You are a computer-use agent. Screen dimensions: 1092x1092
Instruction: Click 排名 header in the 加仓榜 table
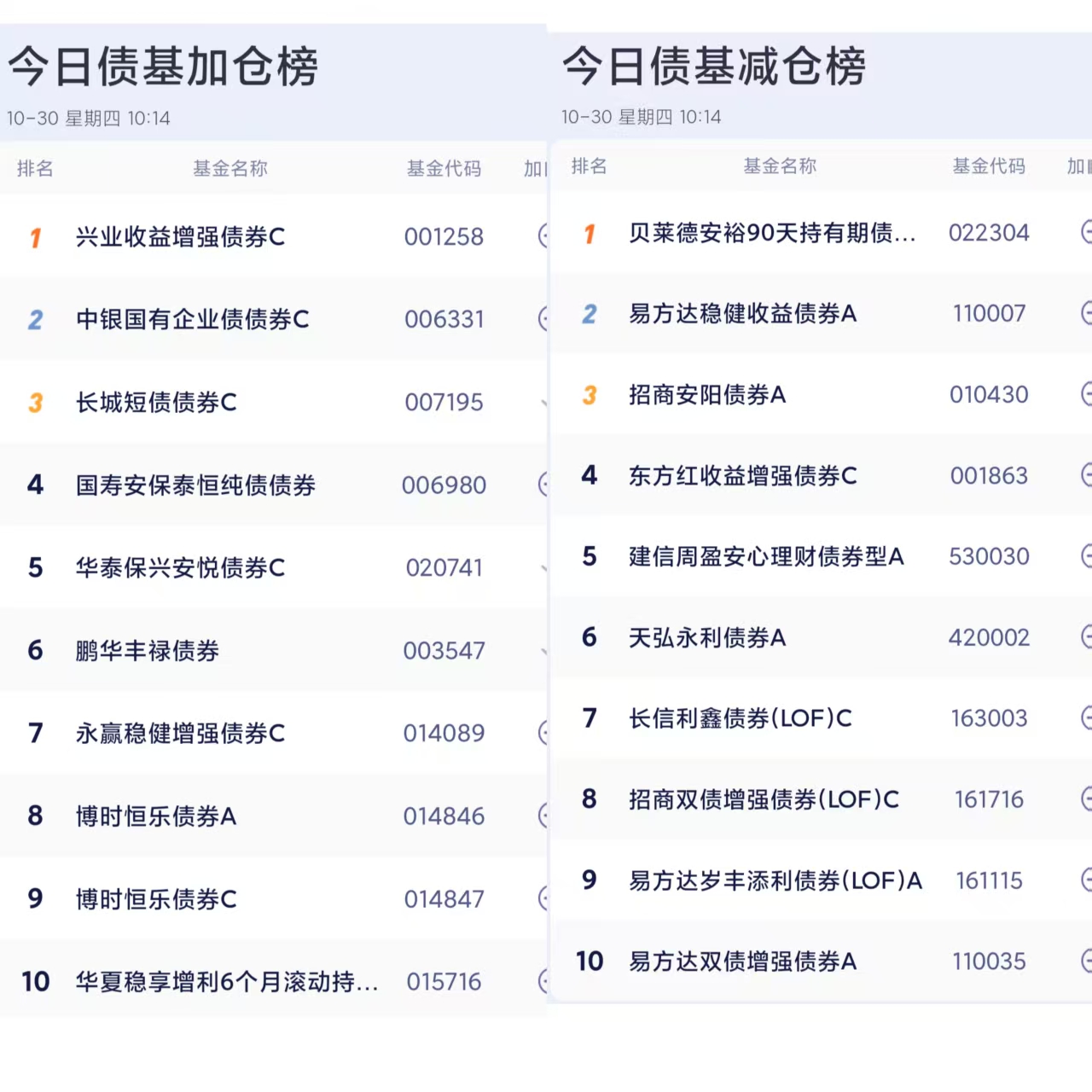coord(35,169)
